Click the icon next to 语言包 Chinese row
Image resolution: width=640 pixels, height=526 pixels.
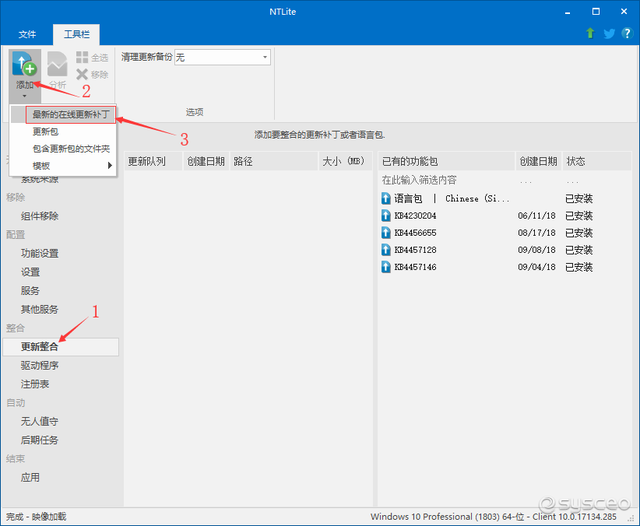click(x=386, y=199)
